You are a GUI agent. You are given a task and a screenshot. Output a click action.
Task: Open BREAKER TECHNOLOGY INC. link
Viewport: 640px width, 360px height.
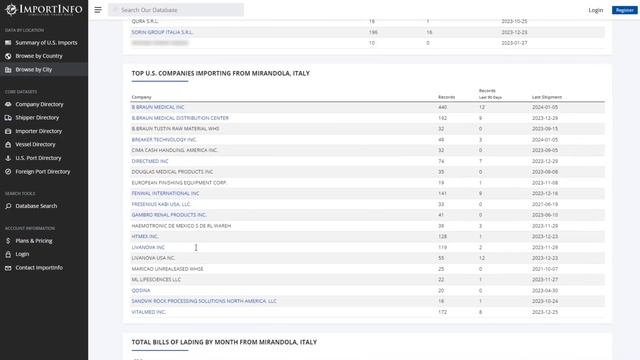click(164, 140)
